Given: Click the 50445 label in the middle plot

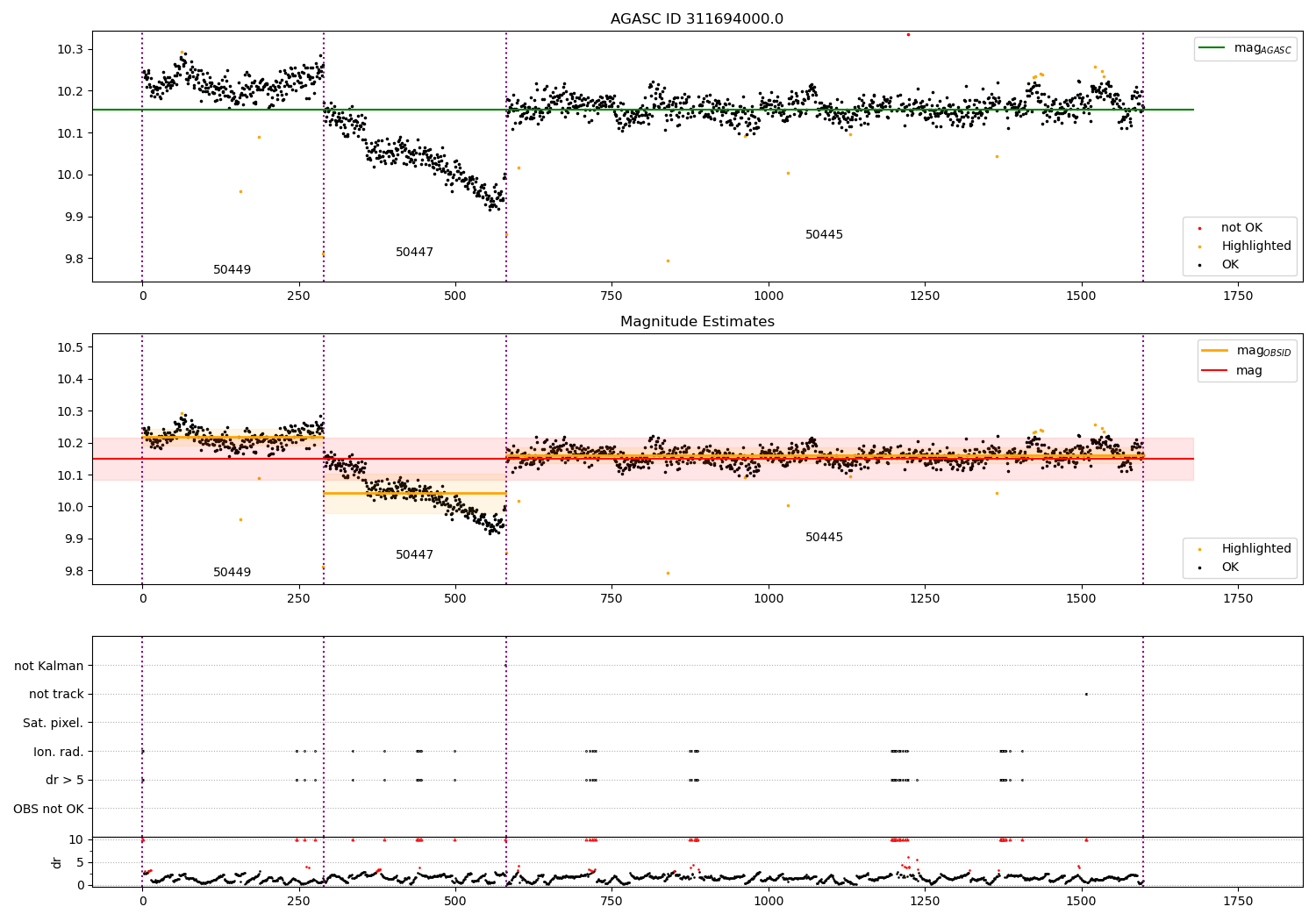Looking at the screenshot, I should 824,538.
